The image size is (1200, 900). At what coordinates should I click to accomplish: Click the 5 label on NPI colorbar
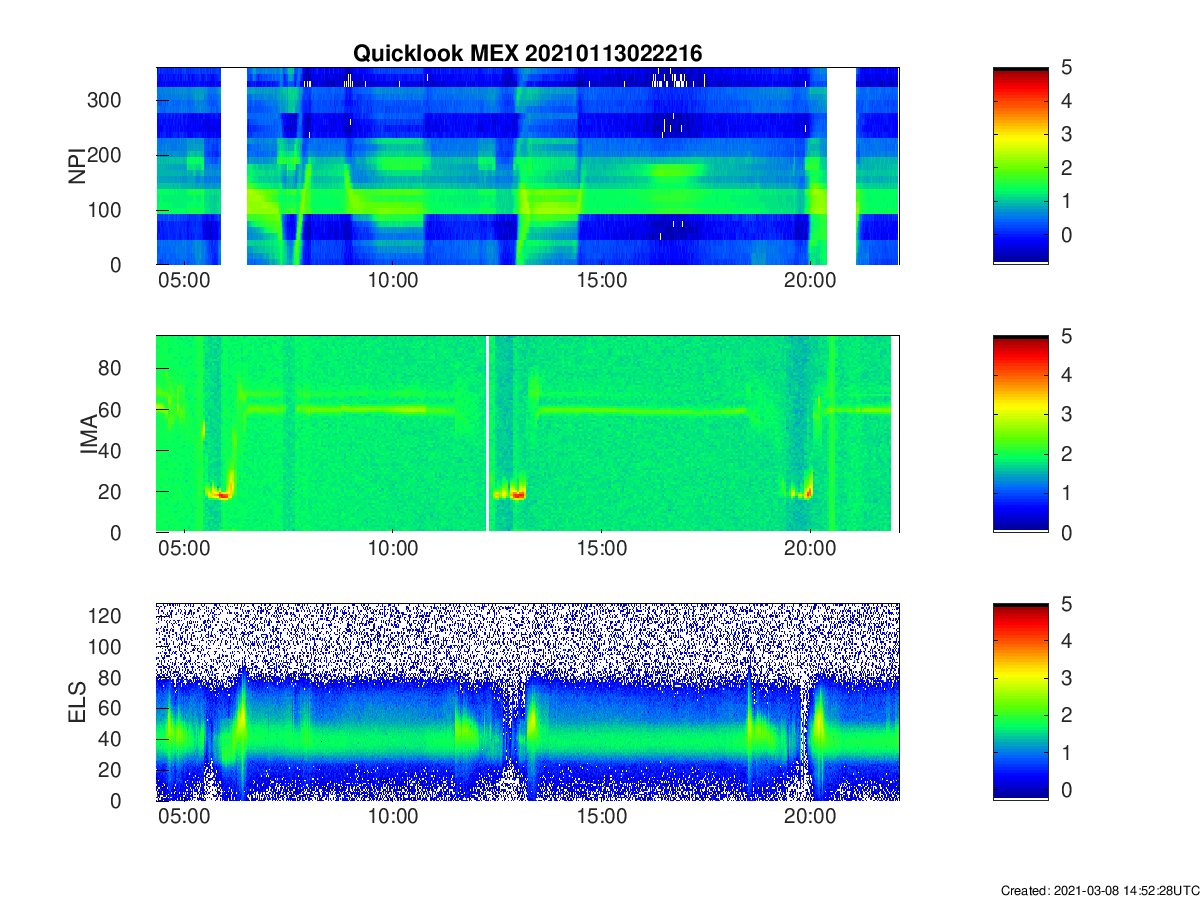pyautogui.click(x=1066, y=67)
